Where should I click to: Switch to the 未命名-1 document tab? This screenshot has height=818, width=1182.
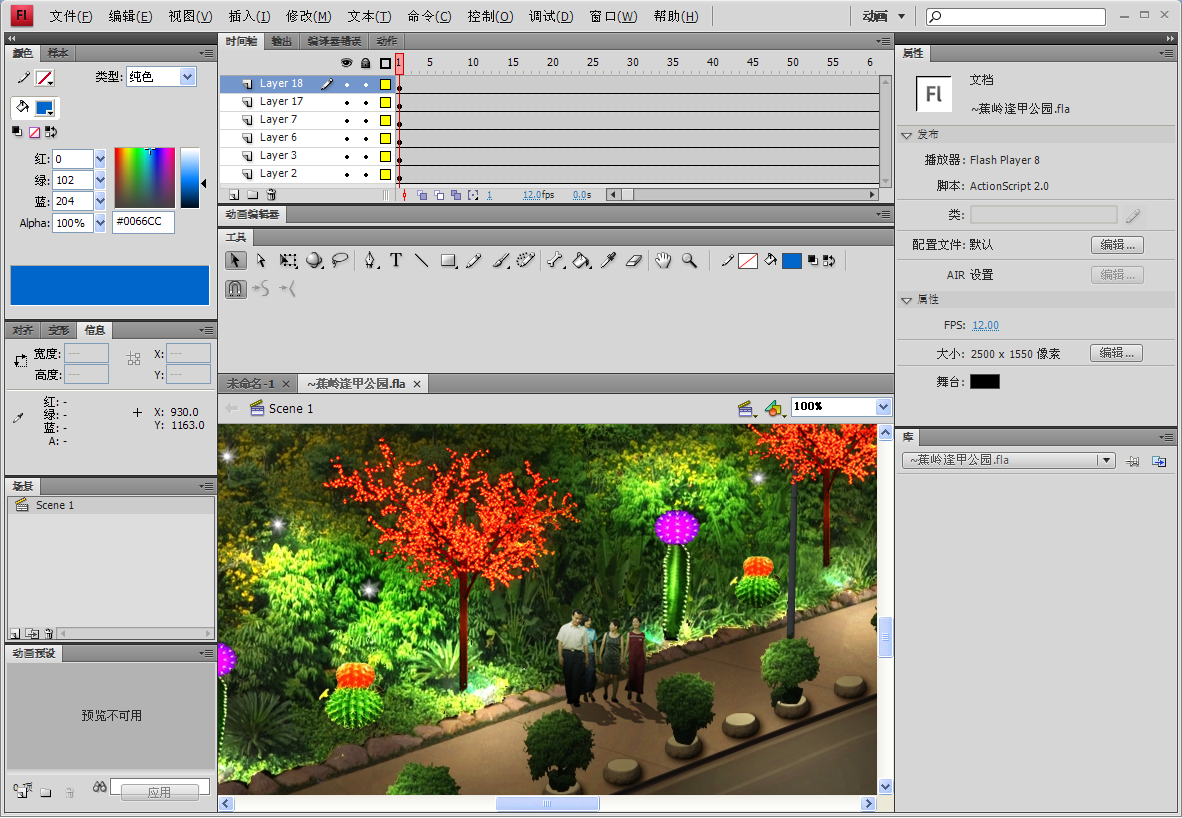coord(250,384)
